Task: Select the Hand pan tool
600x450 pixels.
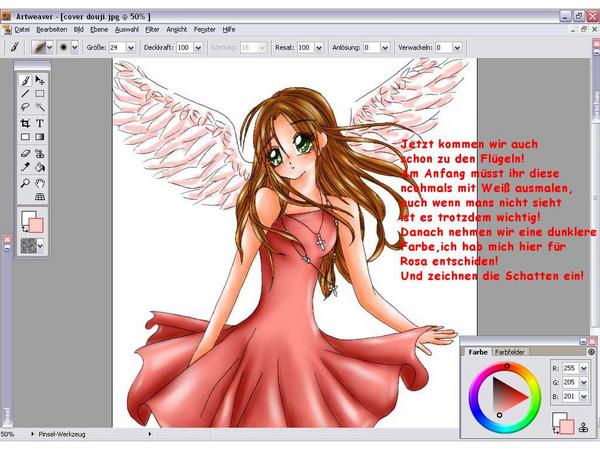Action: coord(40,183)
